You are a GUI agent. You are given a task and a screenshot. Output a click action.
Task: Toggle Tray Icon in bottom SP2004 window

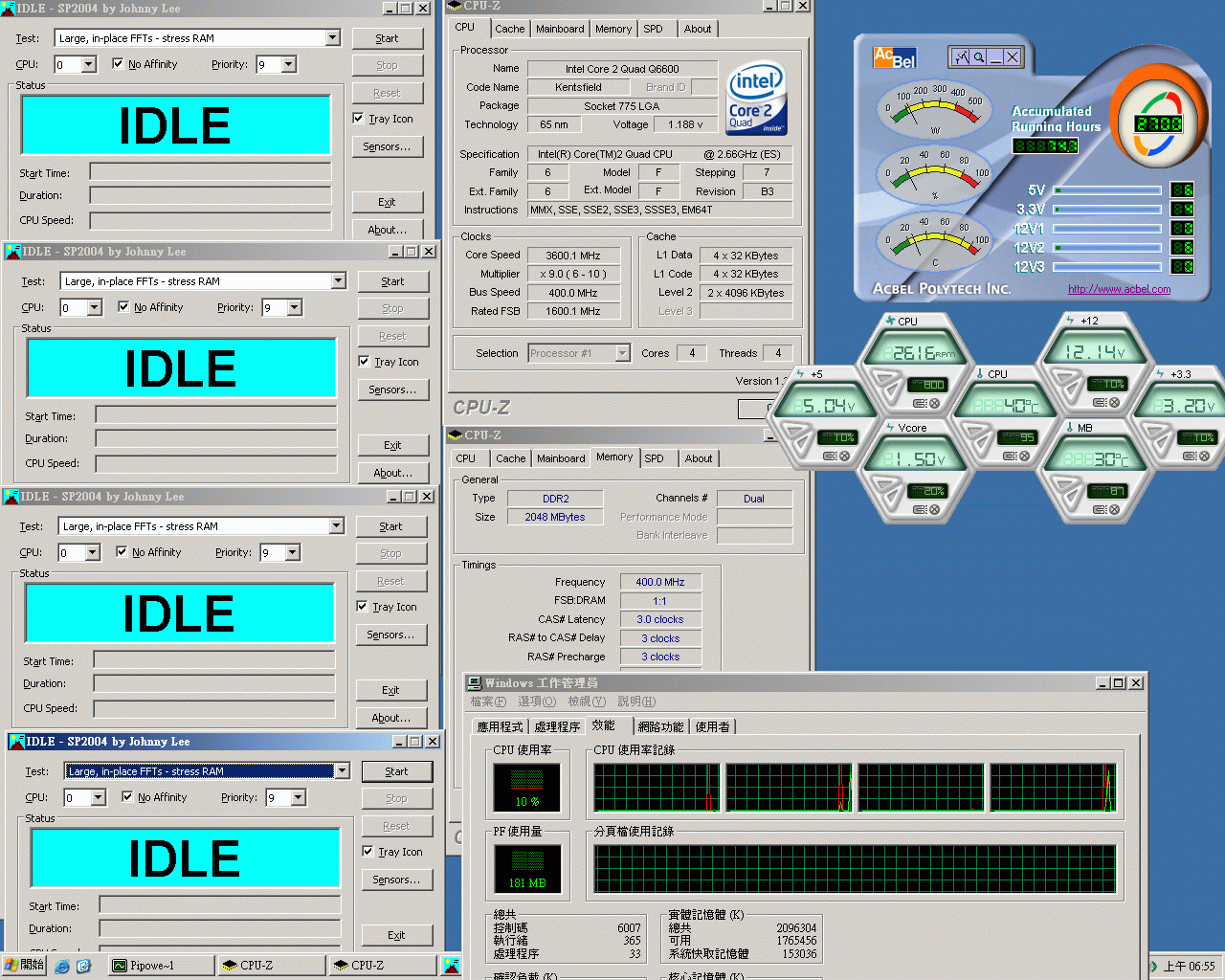pos(368,852)
